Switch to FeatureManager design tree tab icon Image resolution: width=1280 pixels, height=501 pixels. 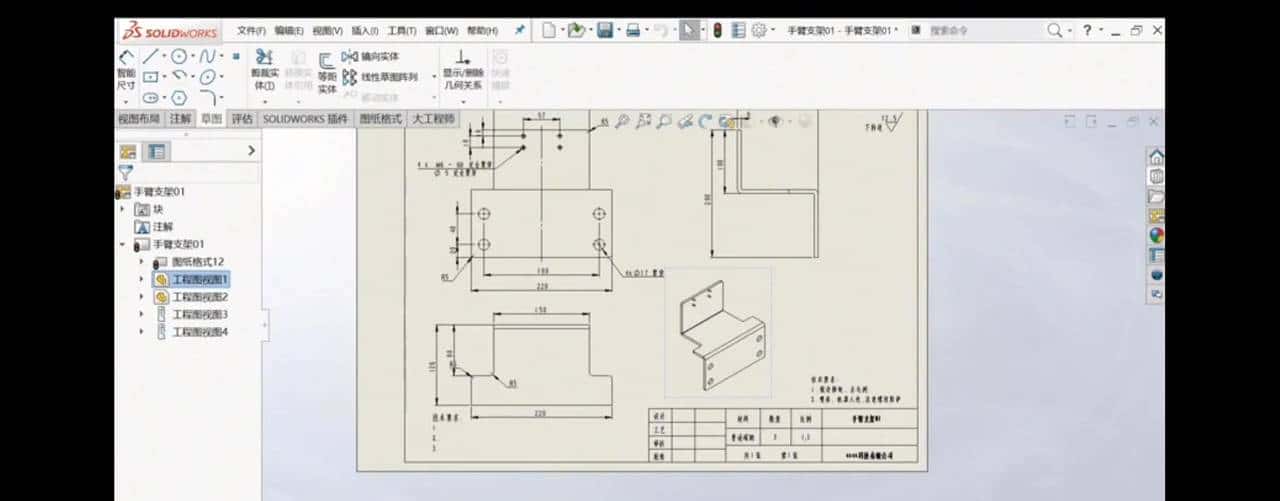point(128,152)
